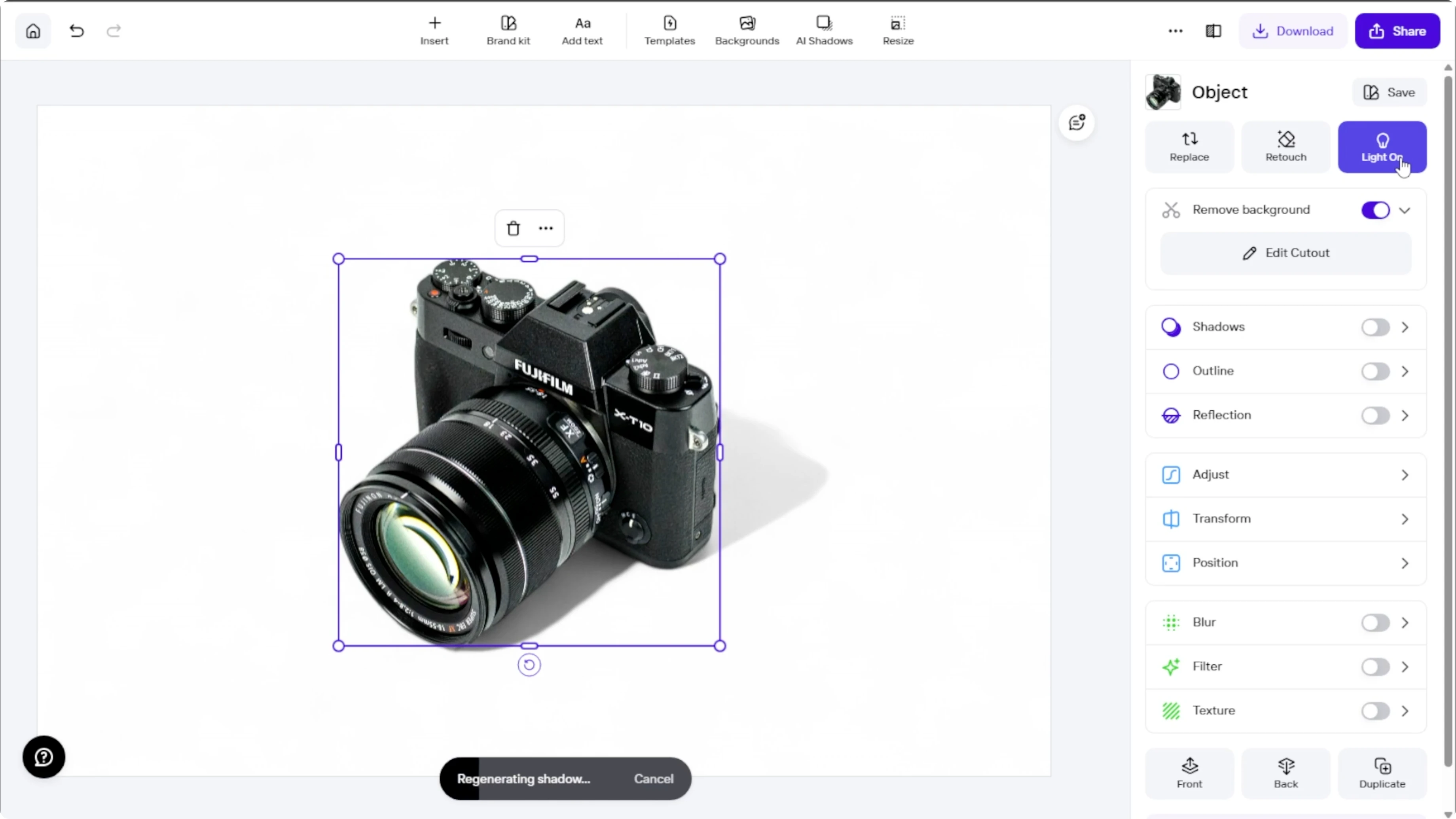The image size is (1456, 819).
Task: Go to home screen via house icon
Action: (33, 31)
